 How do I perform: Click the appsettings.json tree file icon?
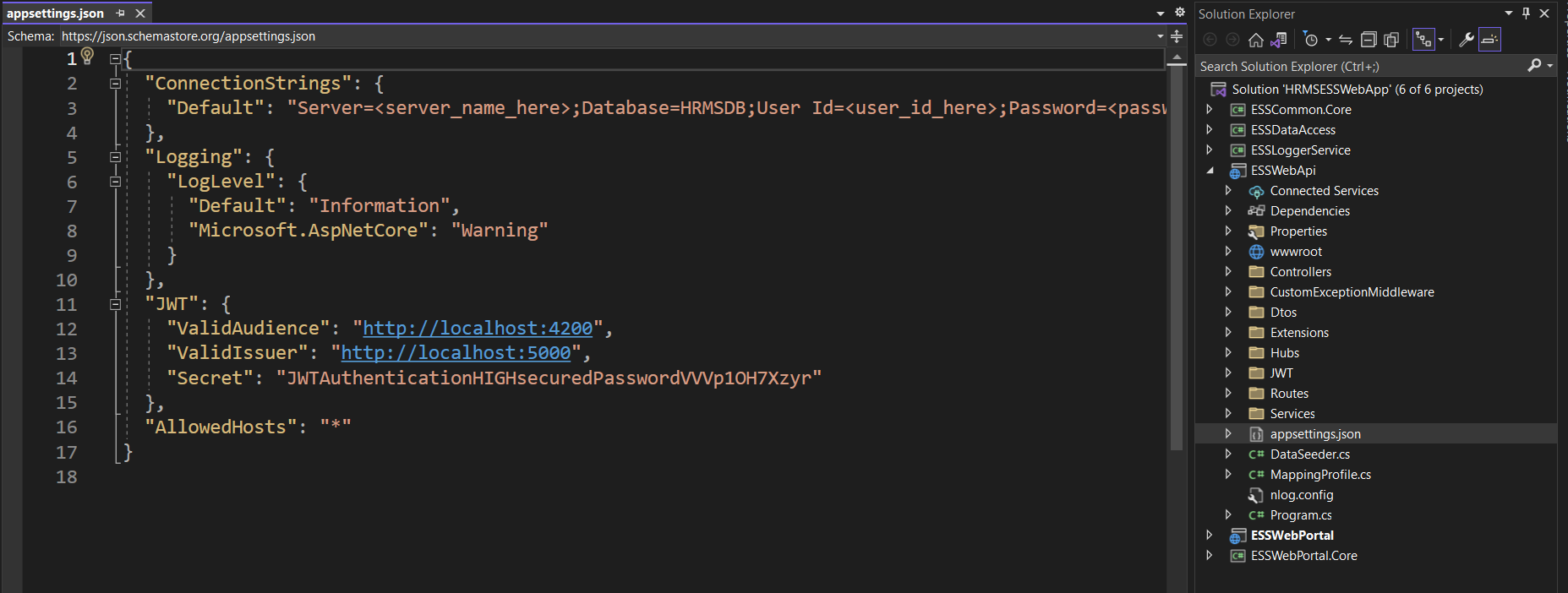pyautogui.click(x=1257, y=434)
